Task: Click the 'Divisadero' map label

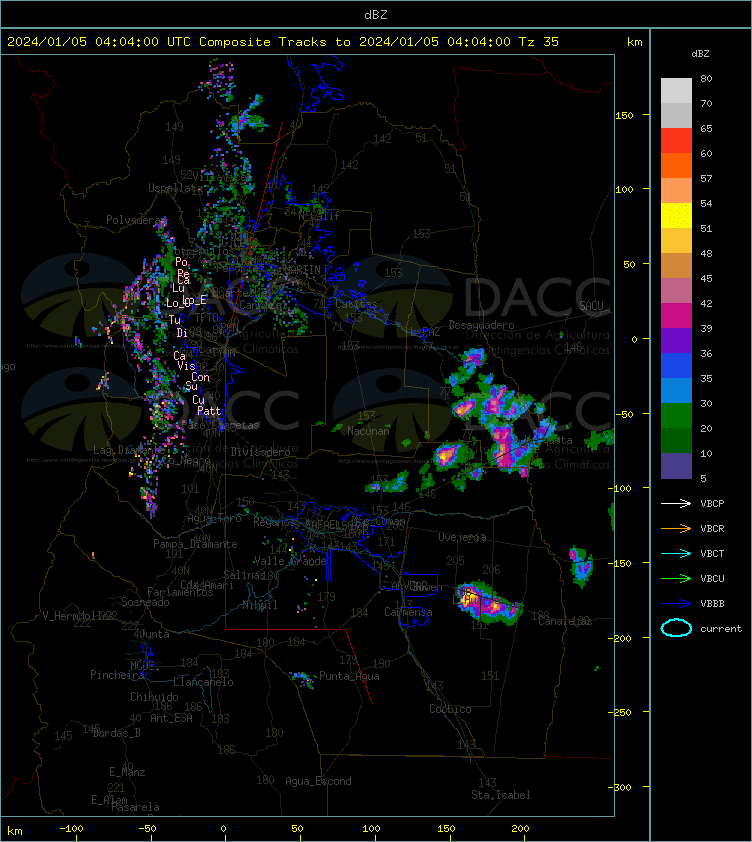Action: 261,452
